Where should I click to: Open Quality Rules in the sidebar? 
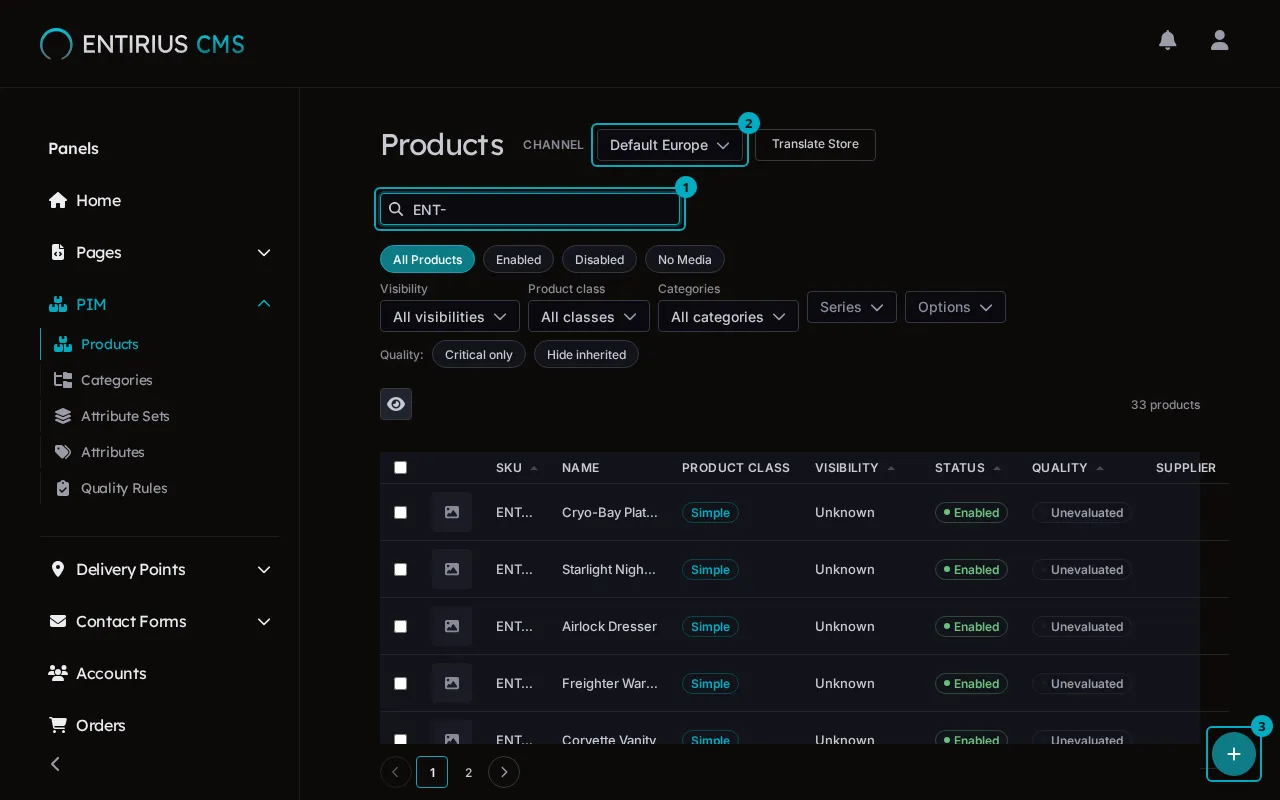click(x=124, y=488)
